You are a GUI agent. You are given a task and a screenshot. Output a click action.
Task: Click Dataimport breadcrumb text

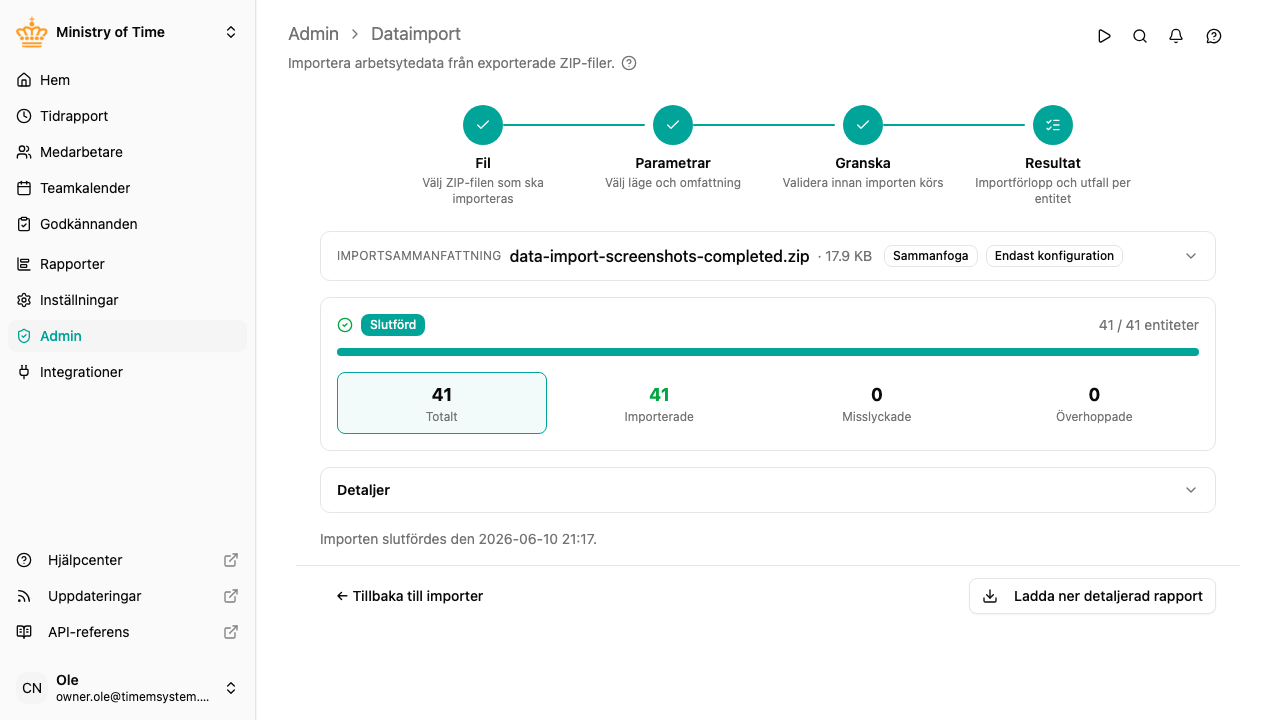pos(416,34)
